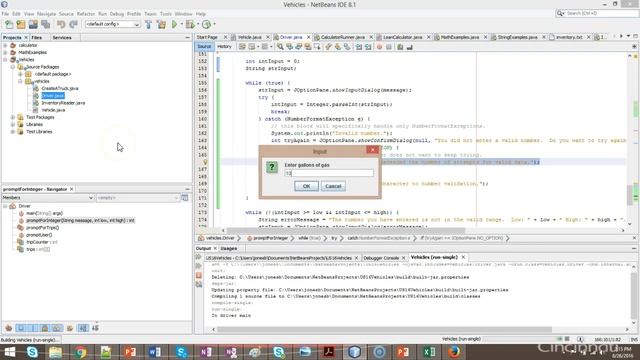Click the editor vertical scrollbar

(631, 196)
